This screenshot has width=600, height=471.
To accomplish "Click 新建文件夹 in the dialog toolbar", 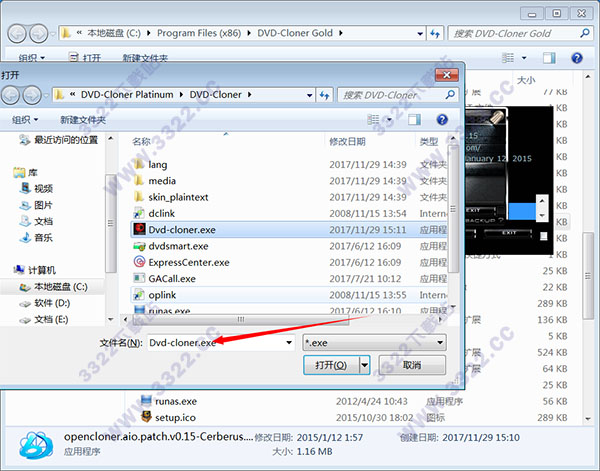I will [83, 120].
